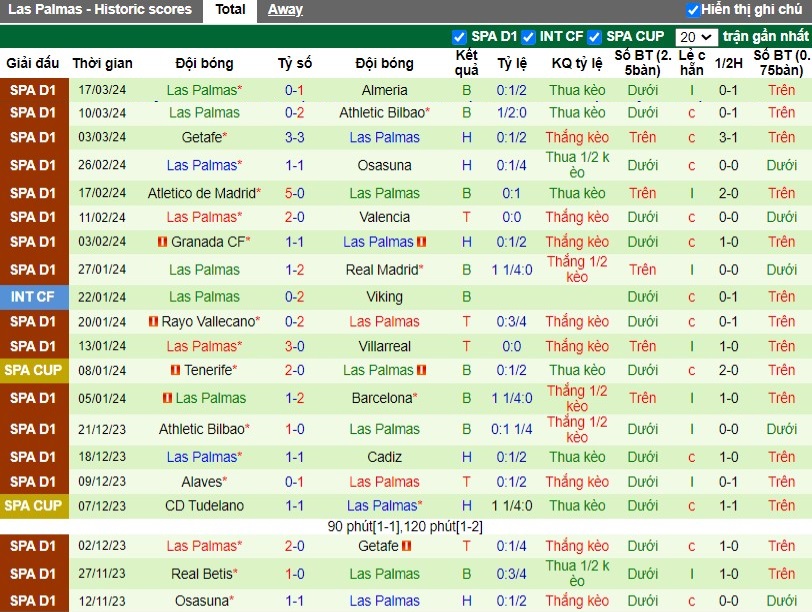The image size is (812, 612).
Task: Select the Total tab
Action: (x=230, y=9)
